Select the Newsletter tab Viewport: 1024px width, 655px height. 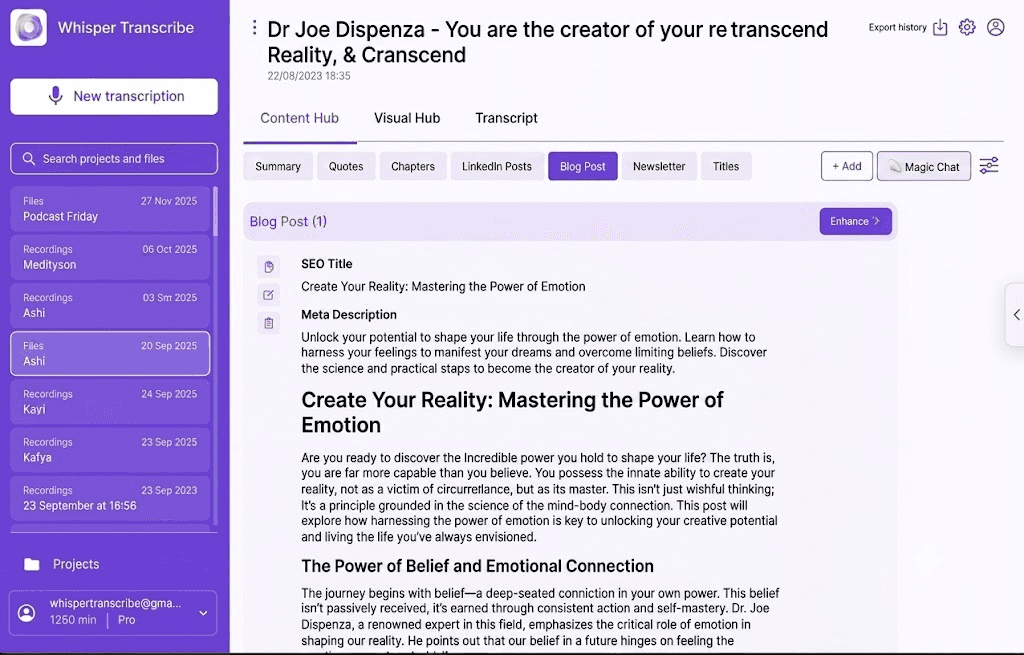click(659, 166)
